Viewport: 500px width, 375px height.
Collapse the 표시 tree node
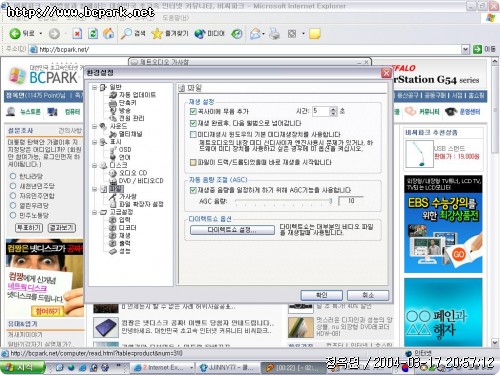(95, 142)
